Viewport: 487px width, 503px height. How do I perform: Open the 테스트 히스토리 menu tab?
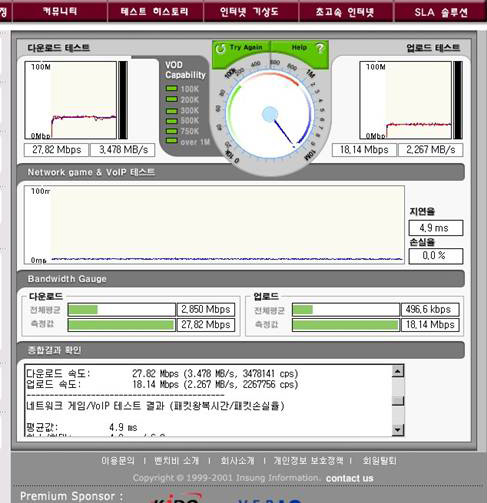[x=155, y=12]
